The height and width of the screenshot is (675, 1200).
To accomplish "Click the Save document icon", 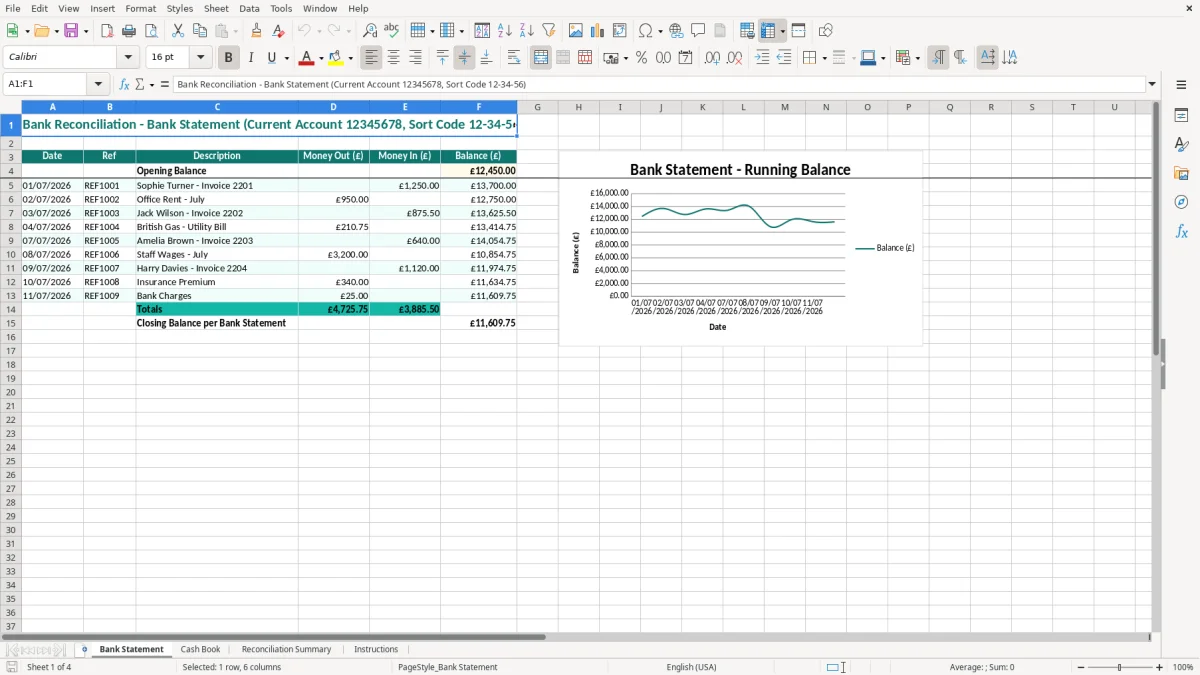I will pos(71,31).
